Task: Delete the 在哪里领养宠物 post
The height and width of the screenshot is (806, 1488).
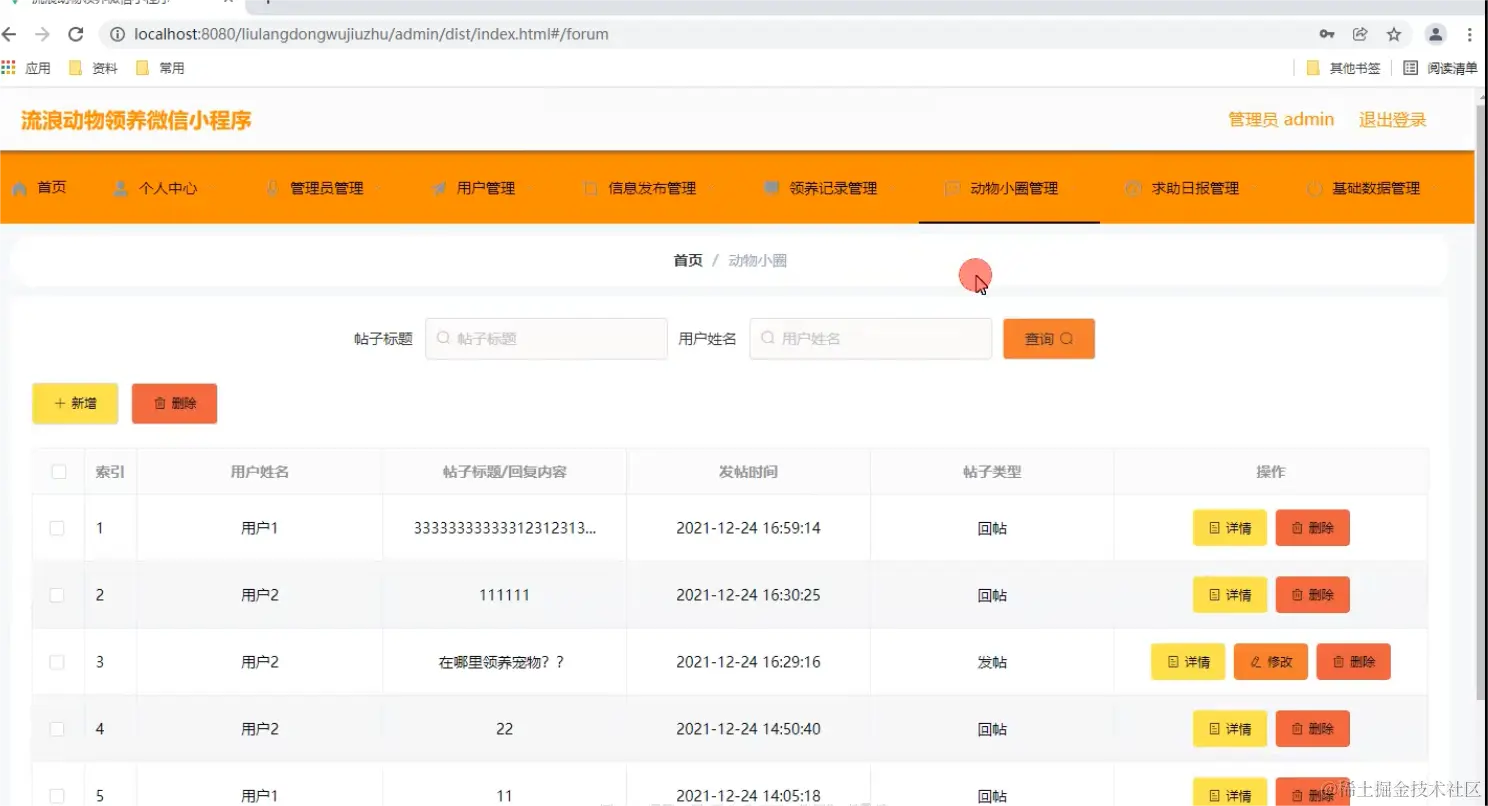Action: [x=1353, y=662]
